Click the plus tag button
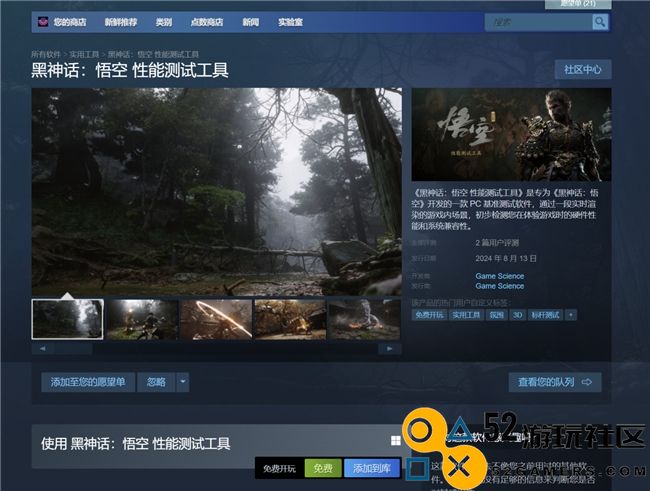 point(571,315)
